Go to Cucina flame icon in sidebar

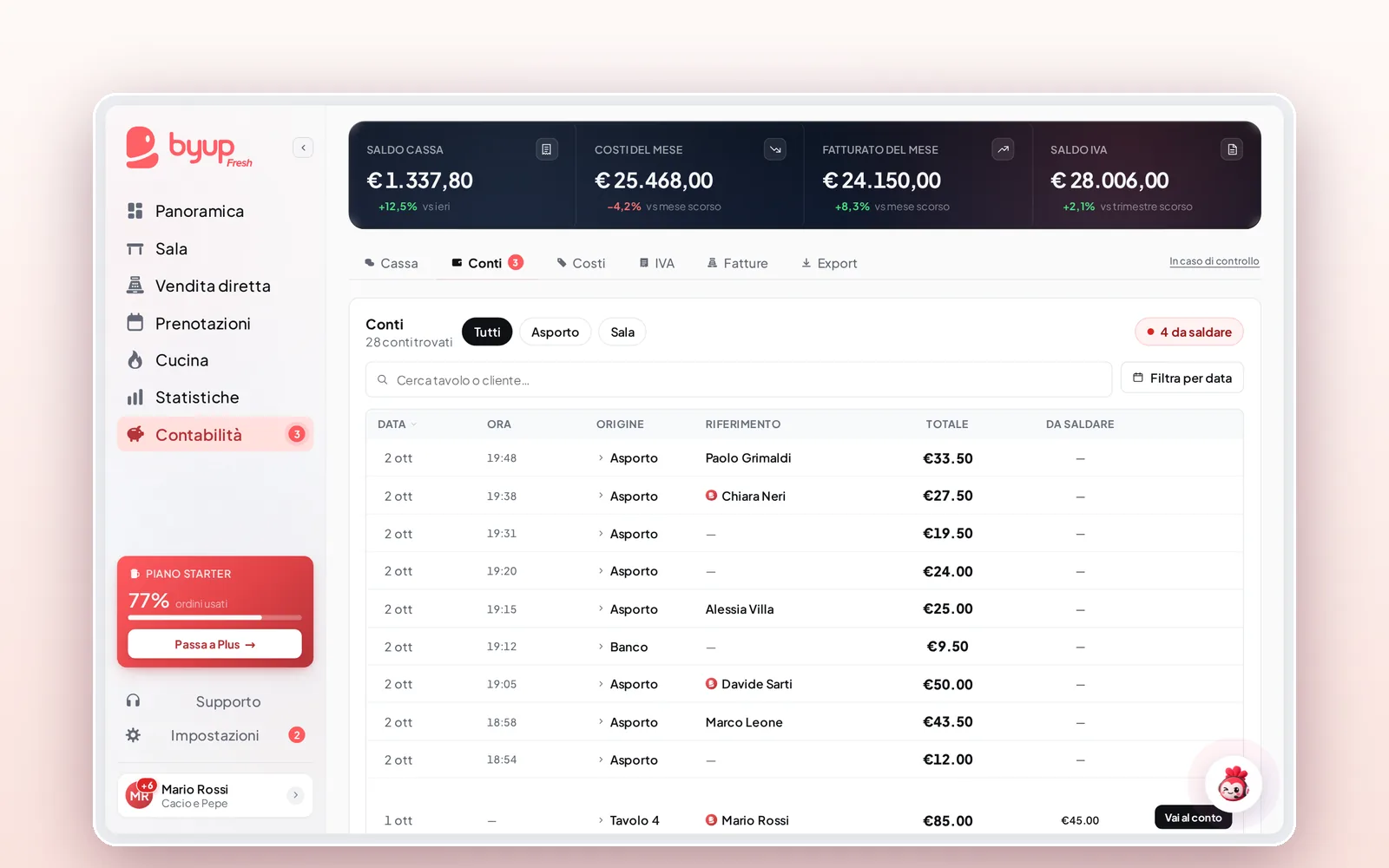135,360
